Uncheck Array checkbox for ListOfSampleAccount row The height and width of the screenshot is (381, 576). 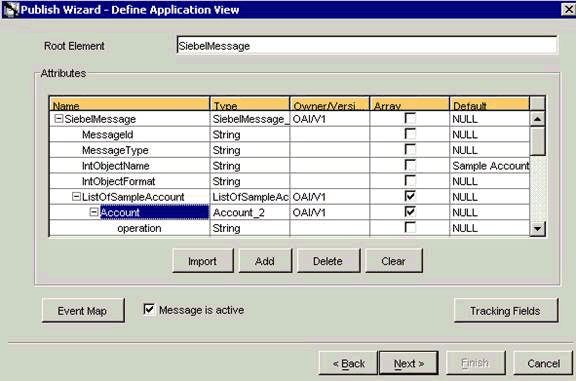click(x=410, y=196)
